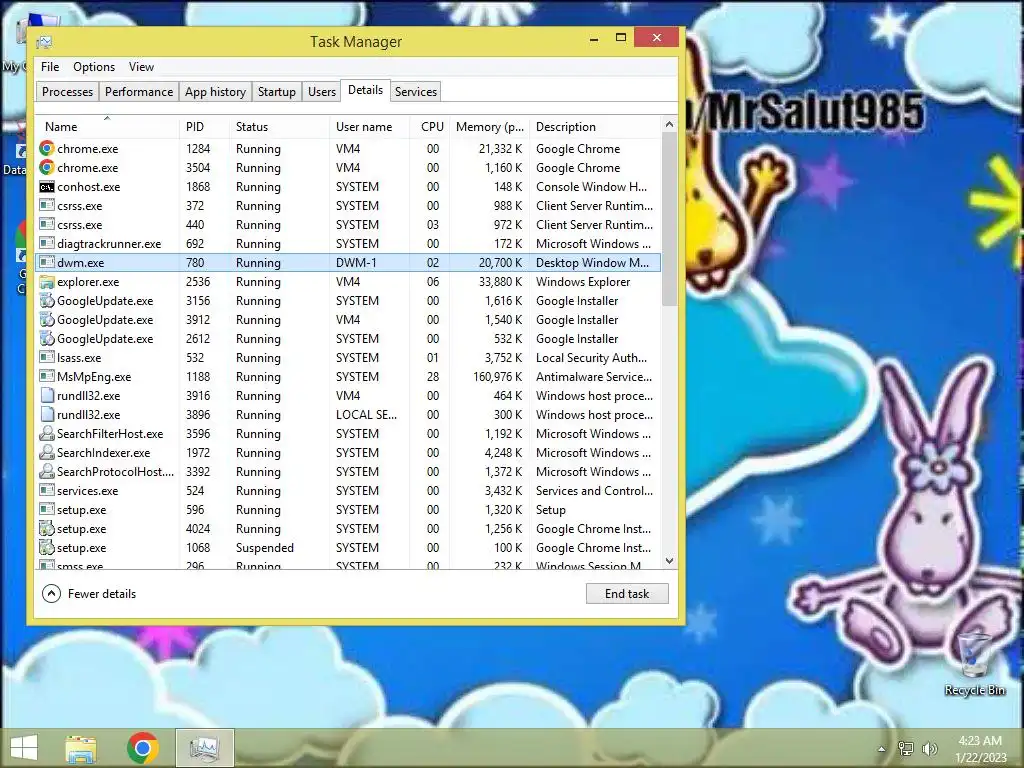Click the setup.exe icon for PID 596

pyautogui.click(x=46, y=509)
